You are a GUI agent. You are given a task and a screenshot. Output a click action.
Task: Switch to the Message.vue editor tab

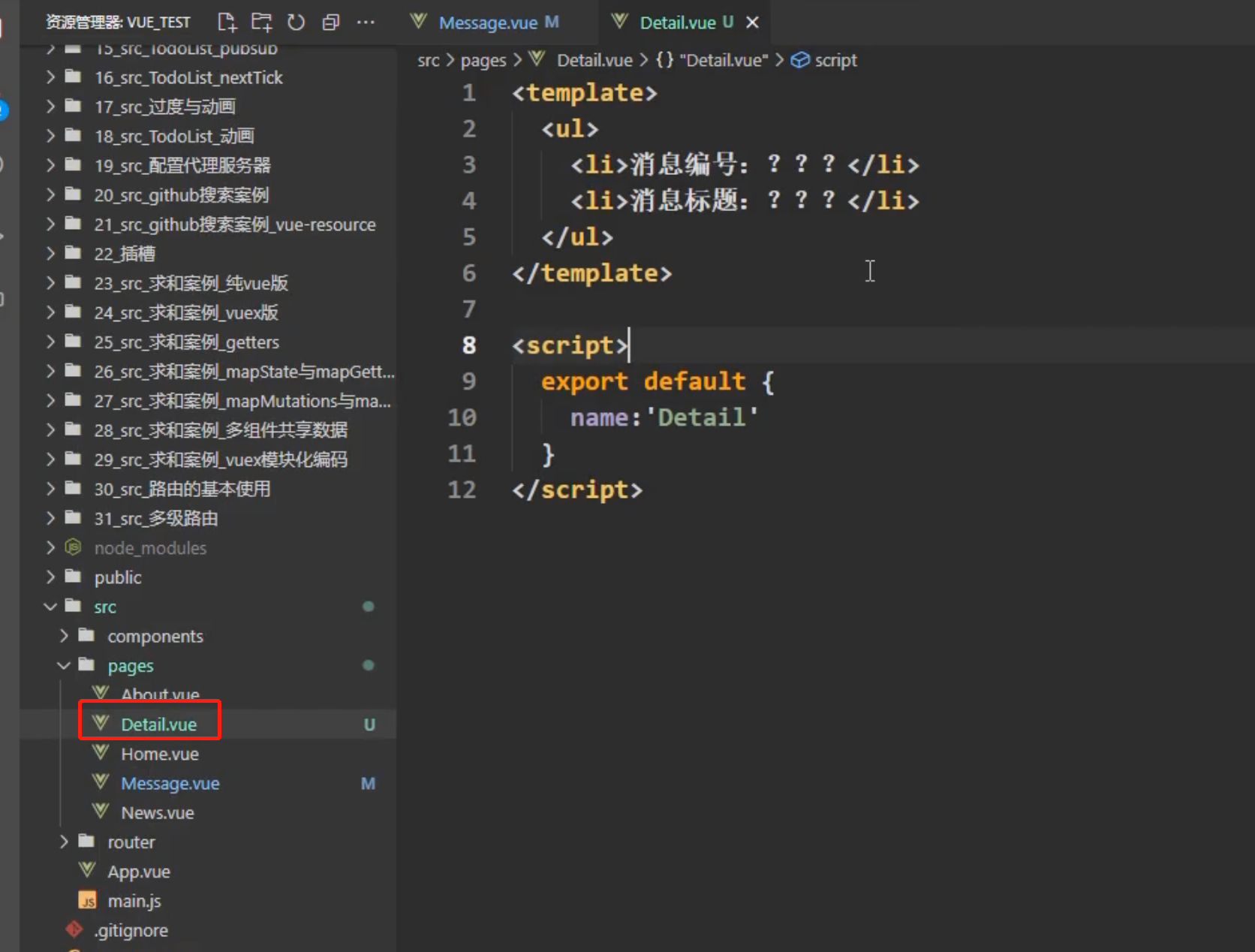pyautogui.click(x=498, y=23)
